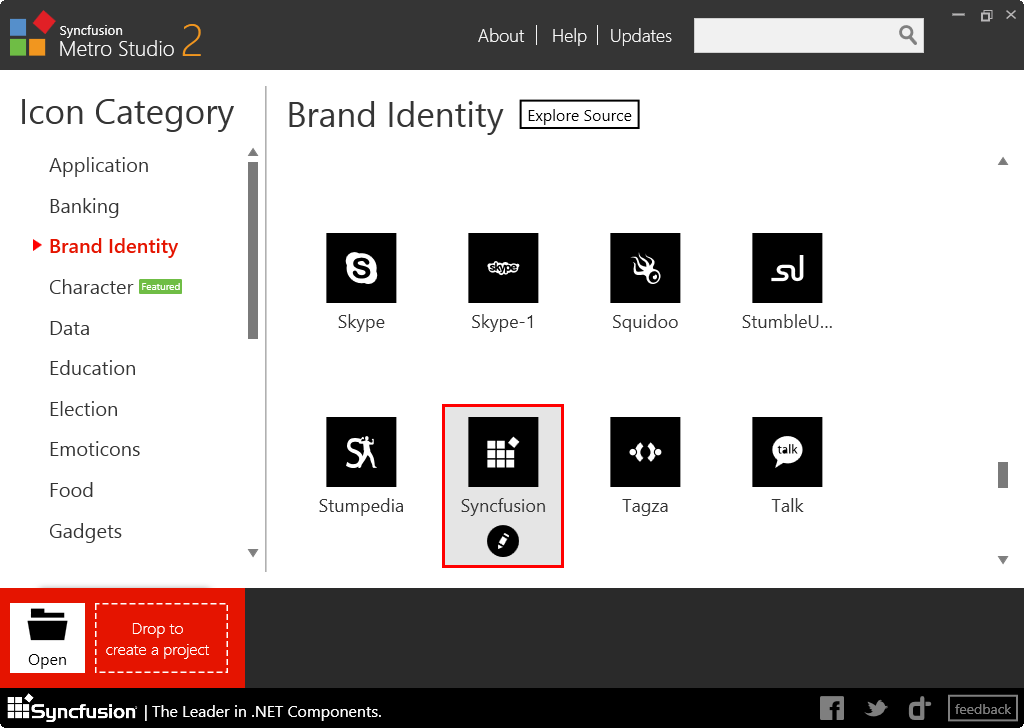This screenshot has width=1024, height=728.
Task: Pick the StumbleUpon icon tile
Action: [x=787, y=268]
